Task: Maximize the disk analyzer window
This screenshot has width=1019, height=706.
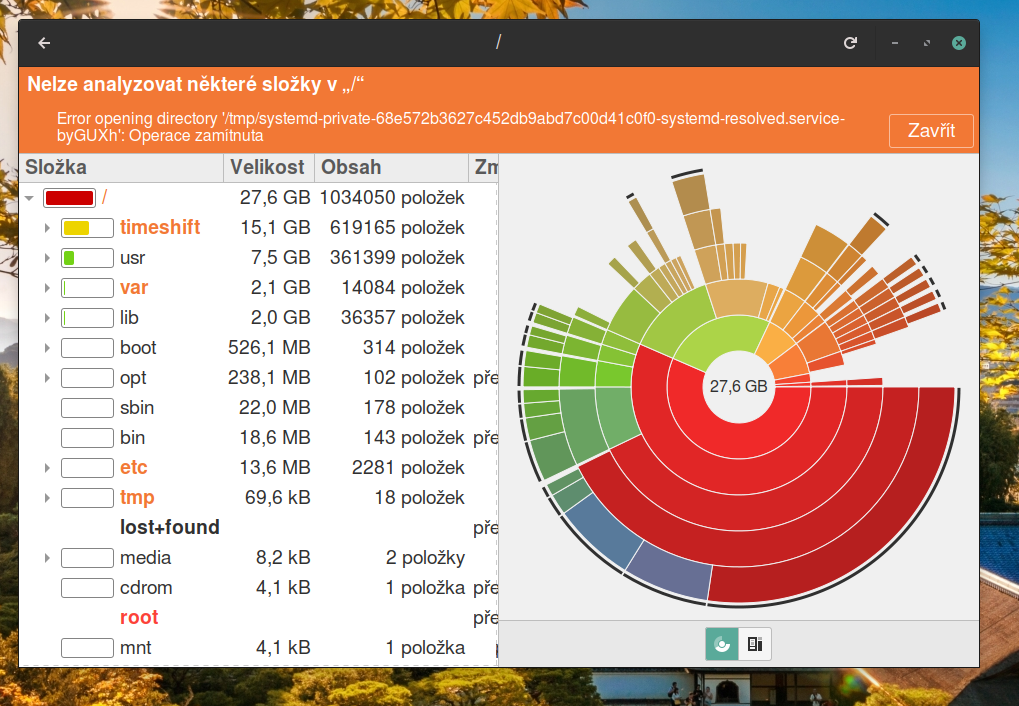Action: tap(927, 43)
